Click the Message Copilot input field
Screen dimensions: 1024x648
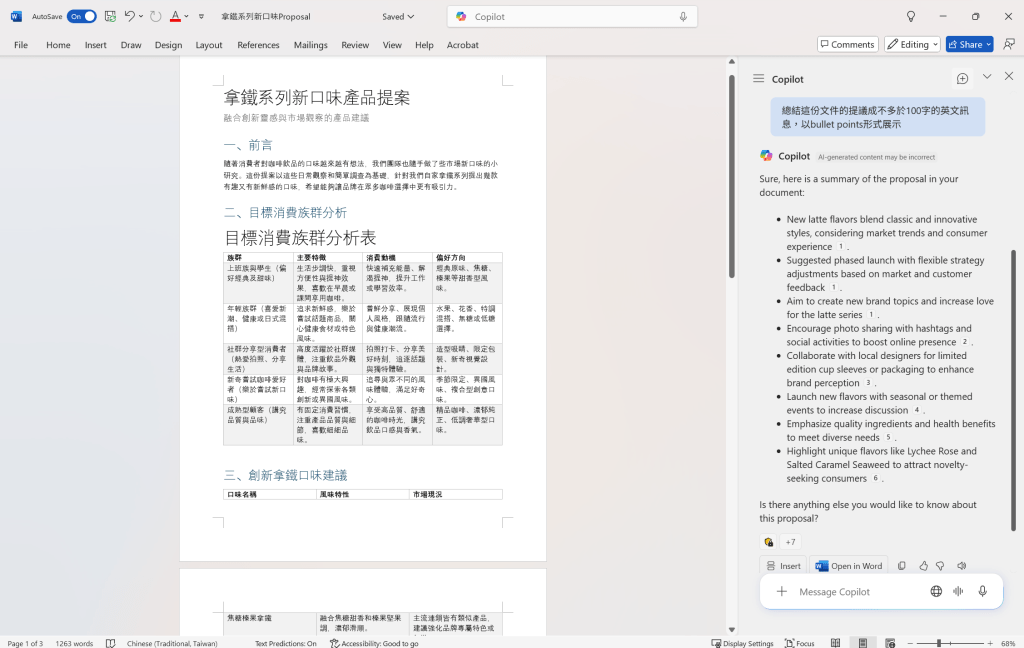pyautogui.click(x=859, y=592)
